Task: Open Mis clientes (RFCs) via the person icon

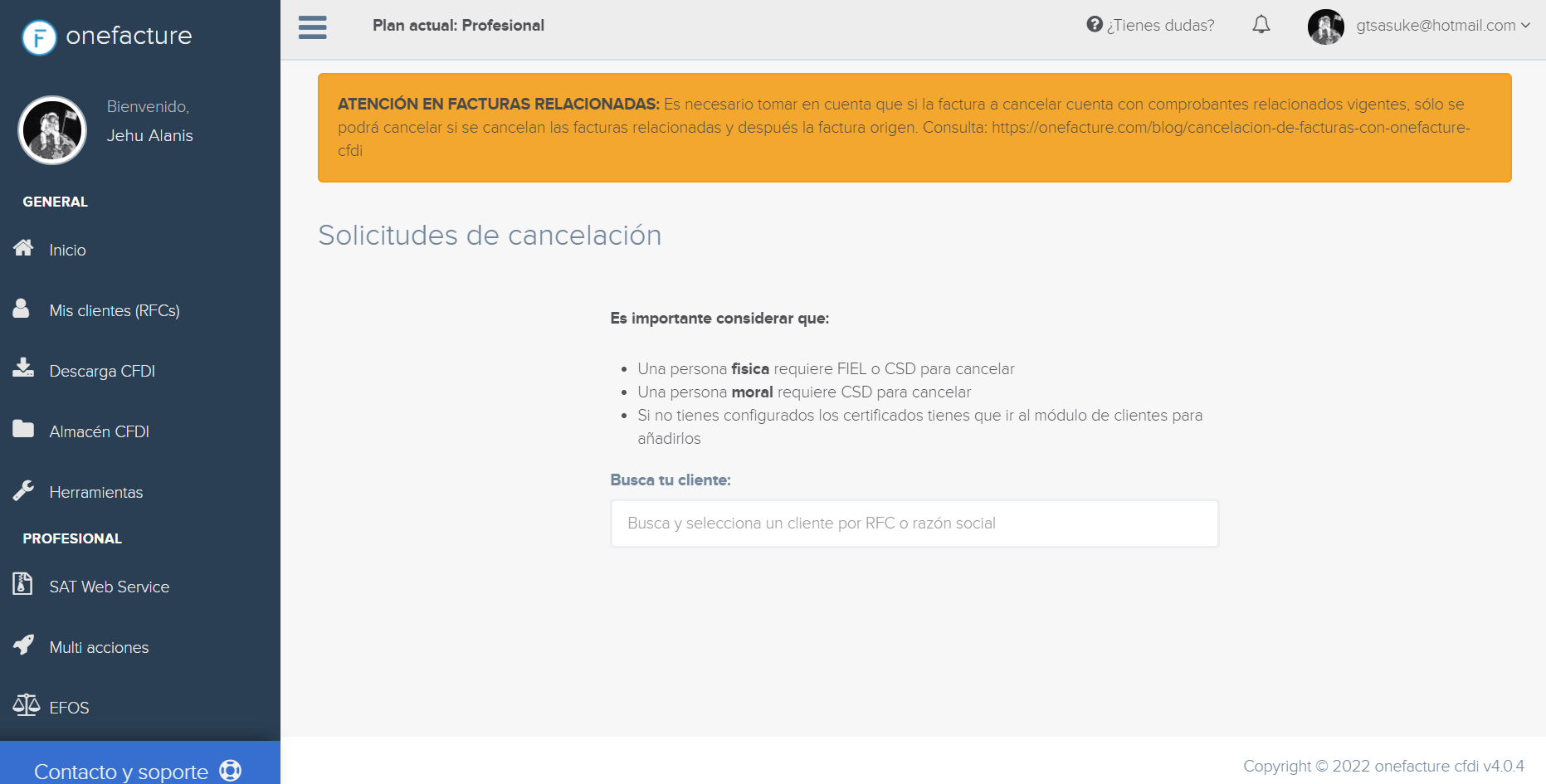Action: point(23,308)
